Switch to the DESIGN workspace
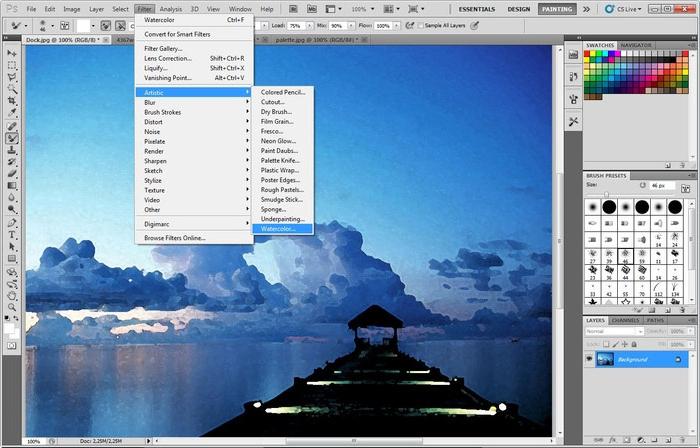Viewport: 700px width, 448px height. click(518, 9)
